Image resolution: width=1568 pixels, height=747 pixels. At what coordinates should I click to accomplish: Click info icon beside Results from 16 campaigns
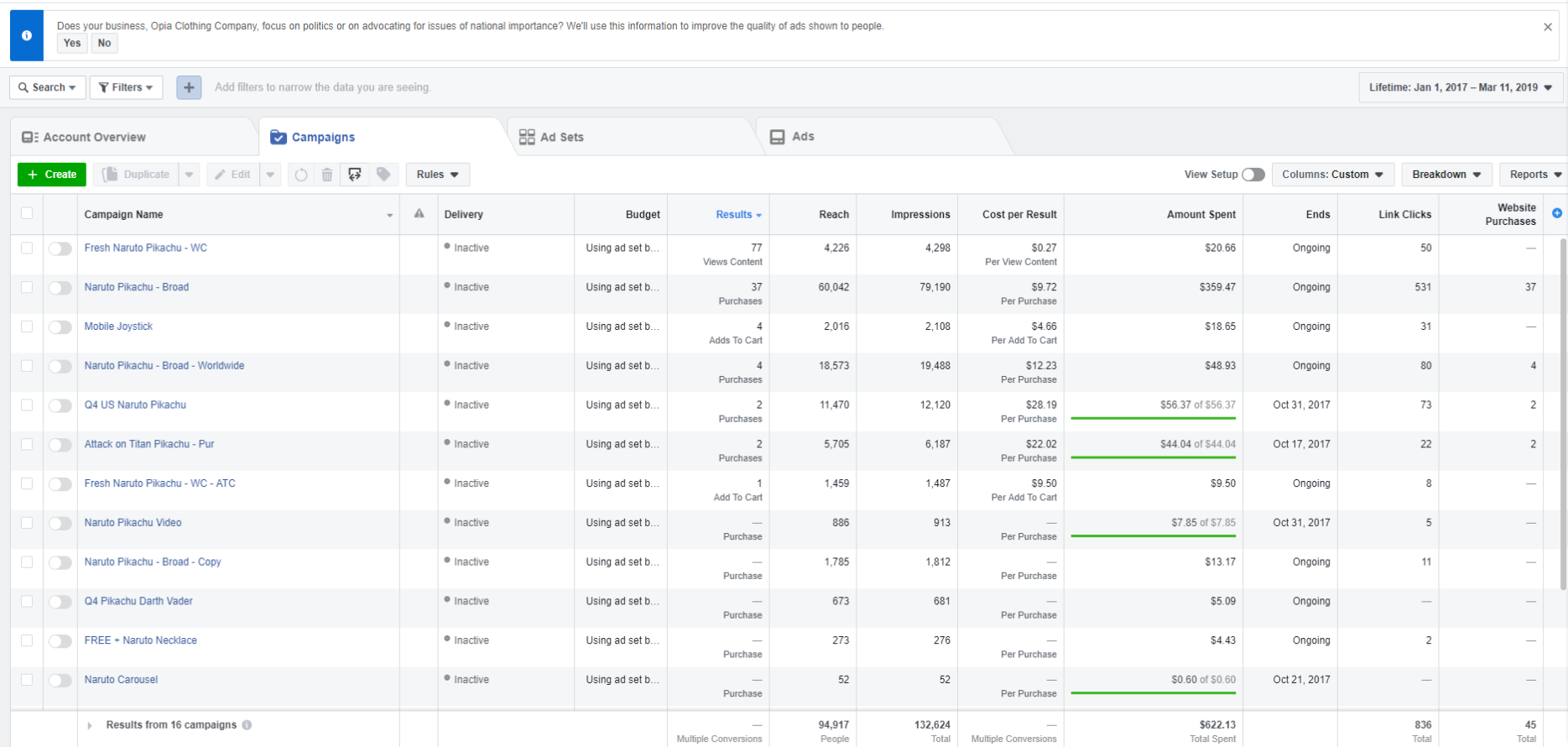point(247,725)
